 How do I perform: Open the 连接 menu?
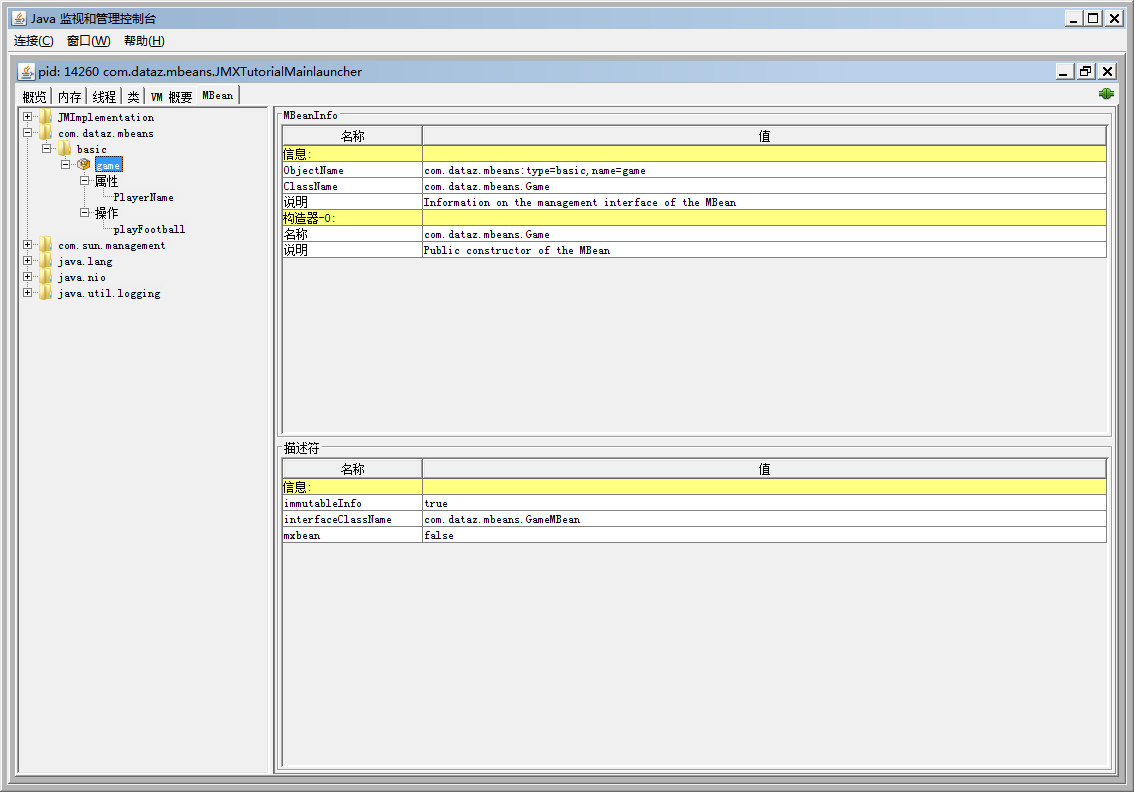33,41
